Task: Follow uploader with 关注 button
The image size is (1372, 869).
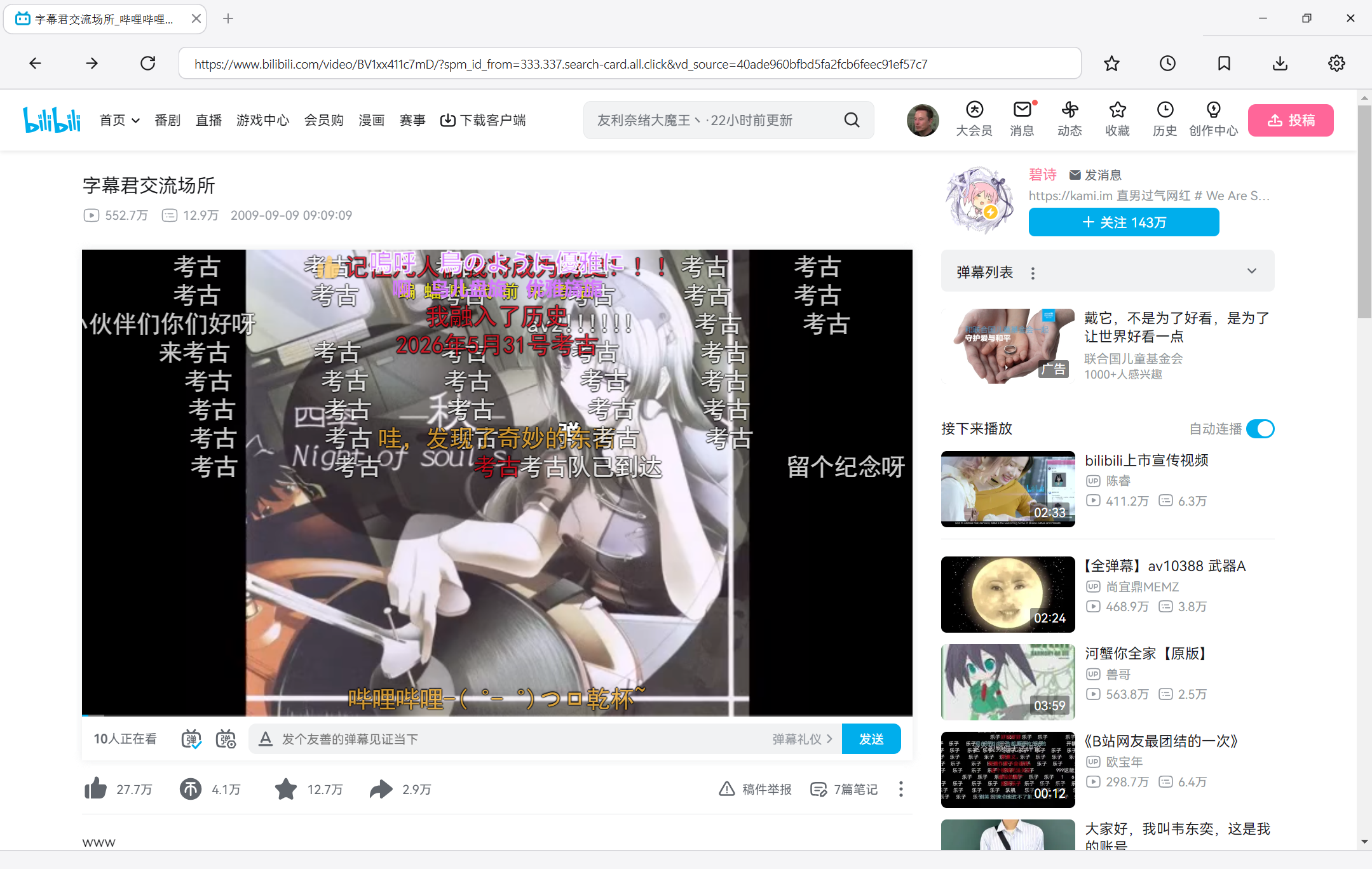Action: tap(1124, 222)
